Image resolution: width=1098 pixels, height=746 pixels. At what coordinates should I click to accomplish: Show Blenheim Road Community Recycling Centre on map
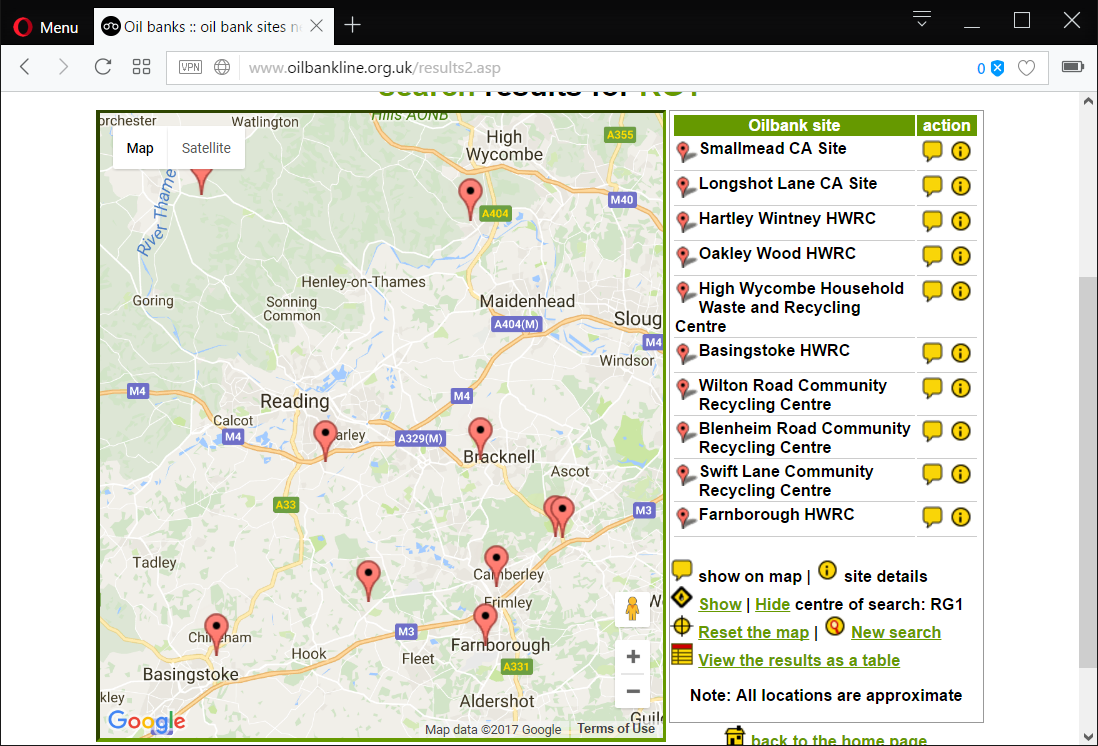click(x=932, y=431)
